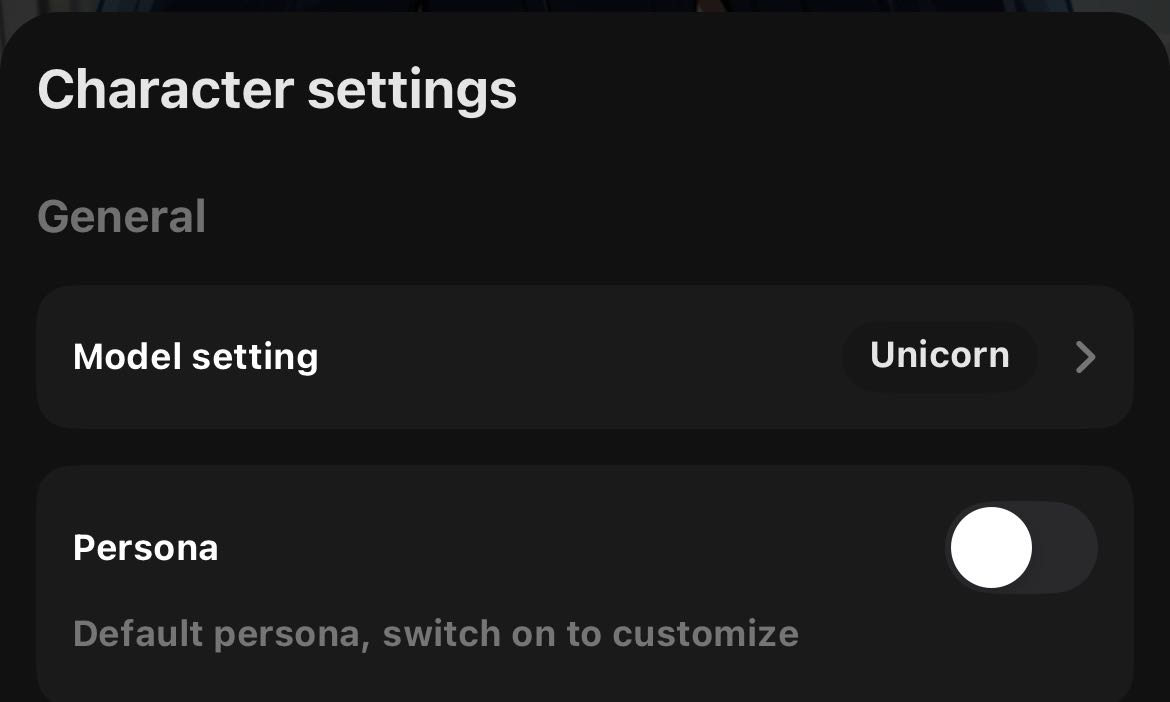Open the chevron arrow beside Unicorn
The image size is (1170, 702).
1086,357
